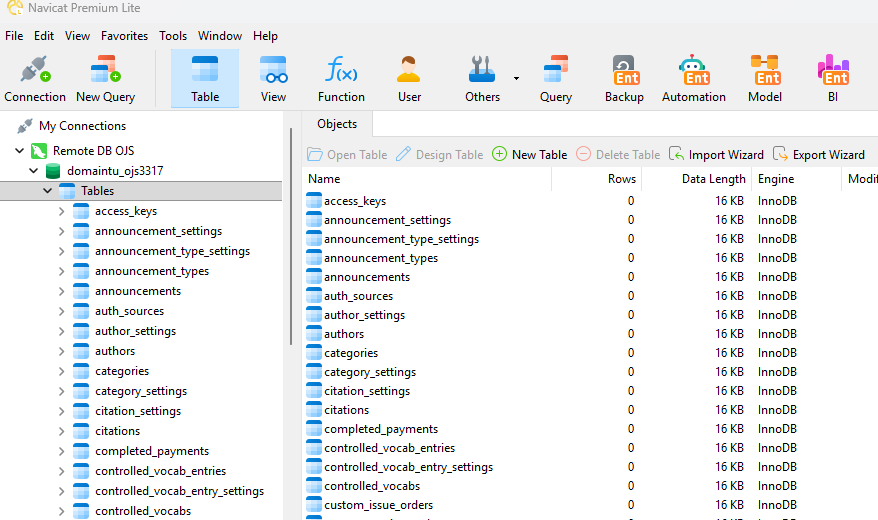Click the Others toolbar icon

[482, 79]
